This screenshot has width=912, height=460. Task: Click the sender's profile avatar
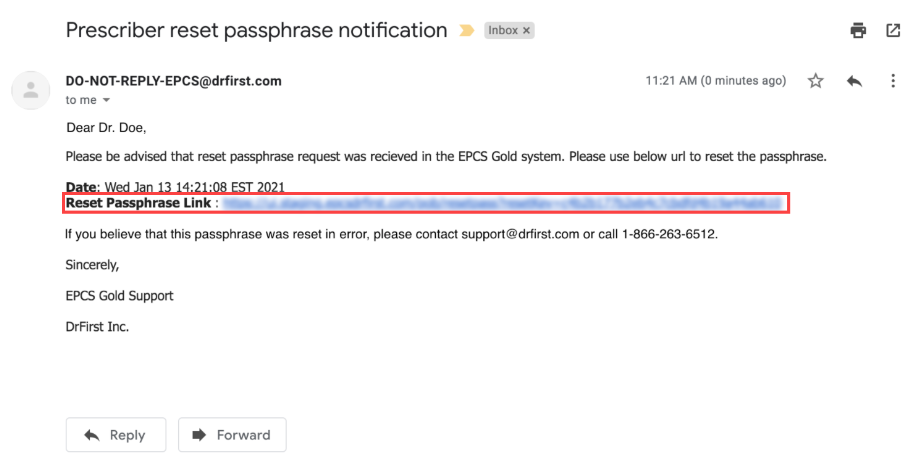click(x=30, y=90)
